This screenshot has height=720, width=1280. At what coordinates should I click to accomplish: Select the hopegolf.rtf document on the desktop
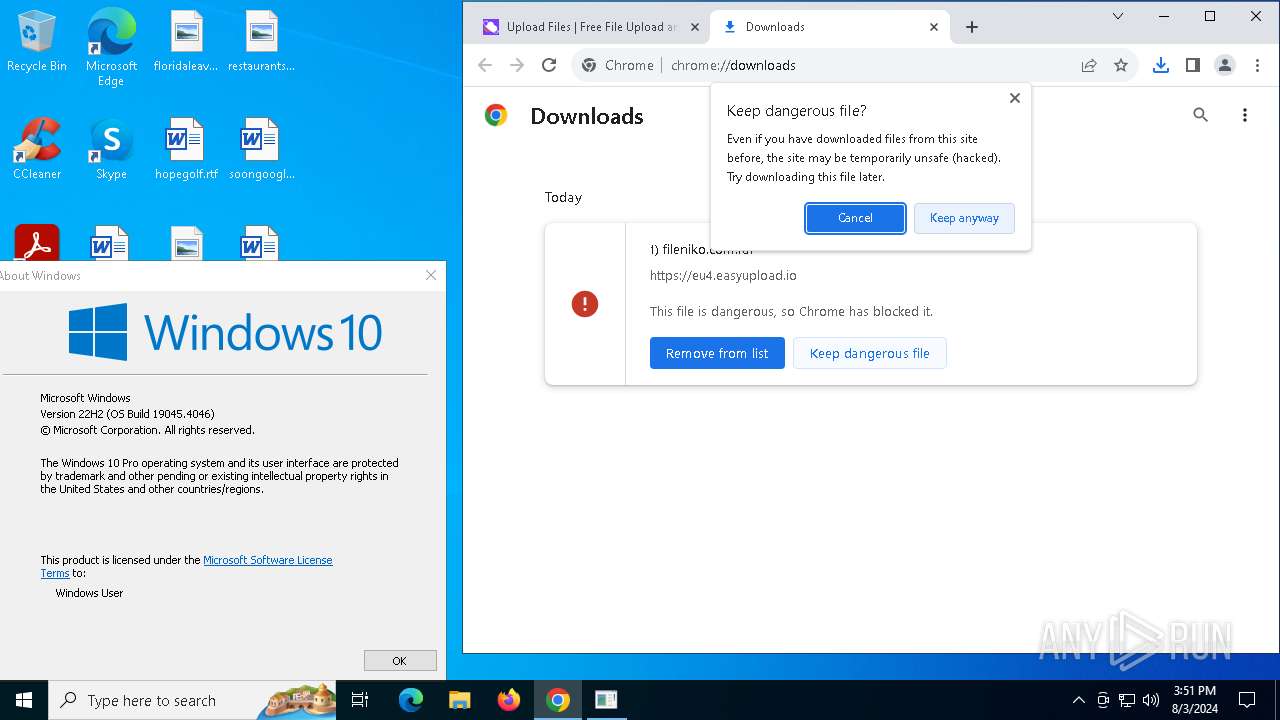[186, 149]
